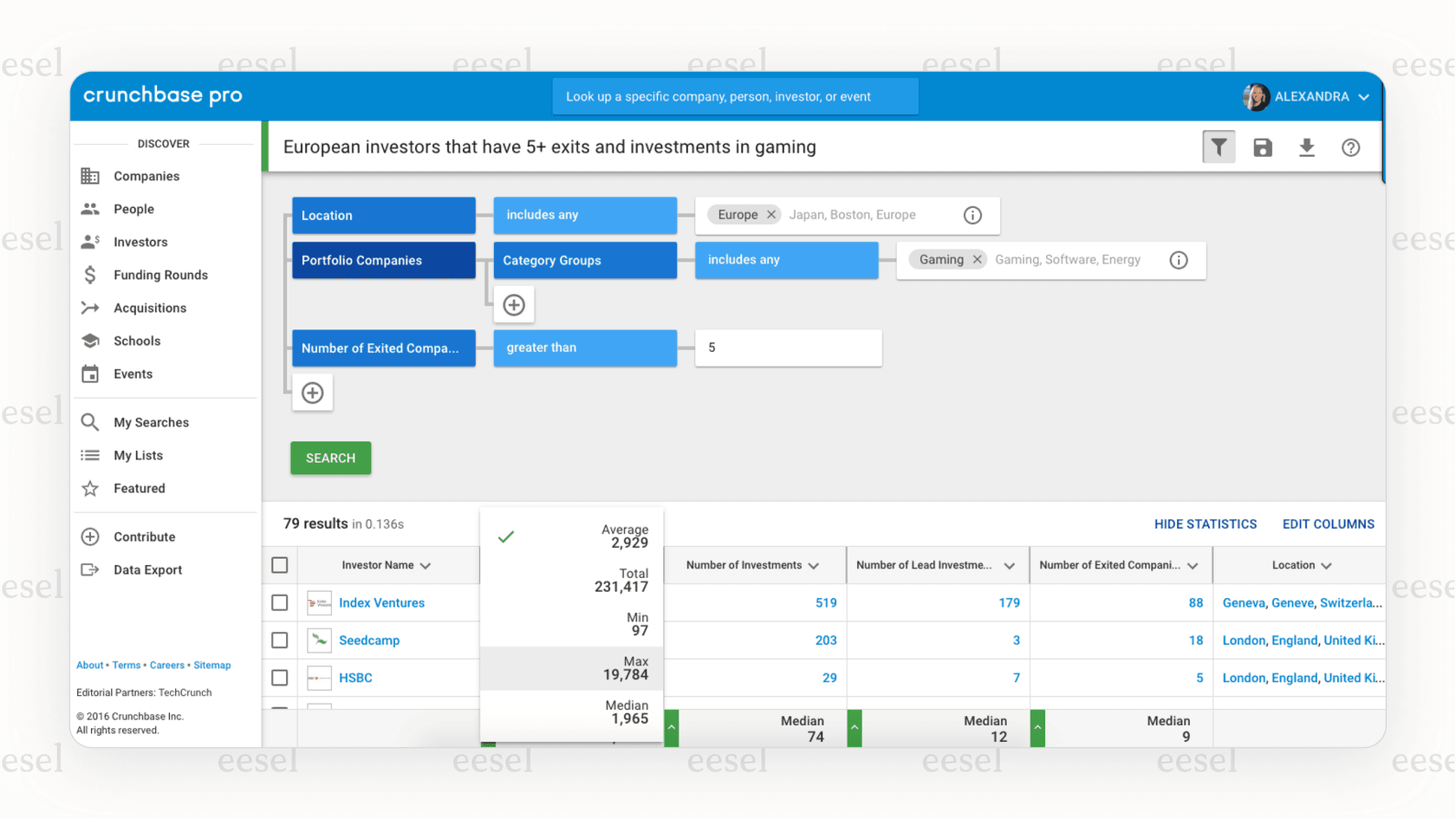Click the save search icon

(x=1262, y=146)
